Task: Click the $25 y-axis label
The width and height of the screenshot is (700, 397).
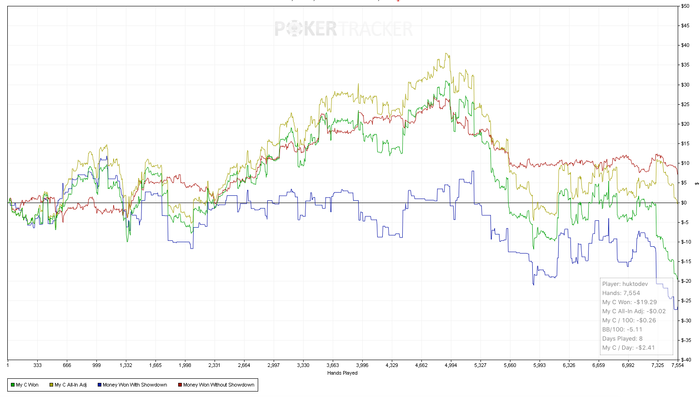Action: point(685,104)
